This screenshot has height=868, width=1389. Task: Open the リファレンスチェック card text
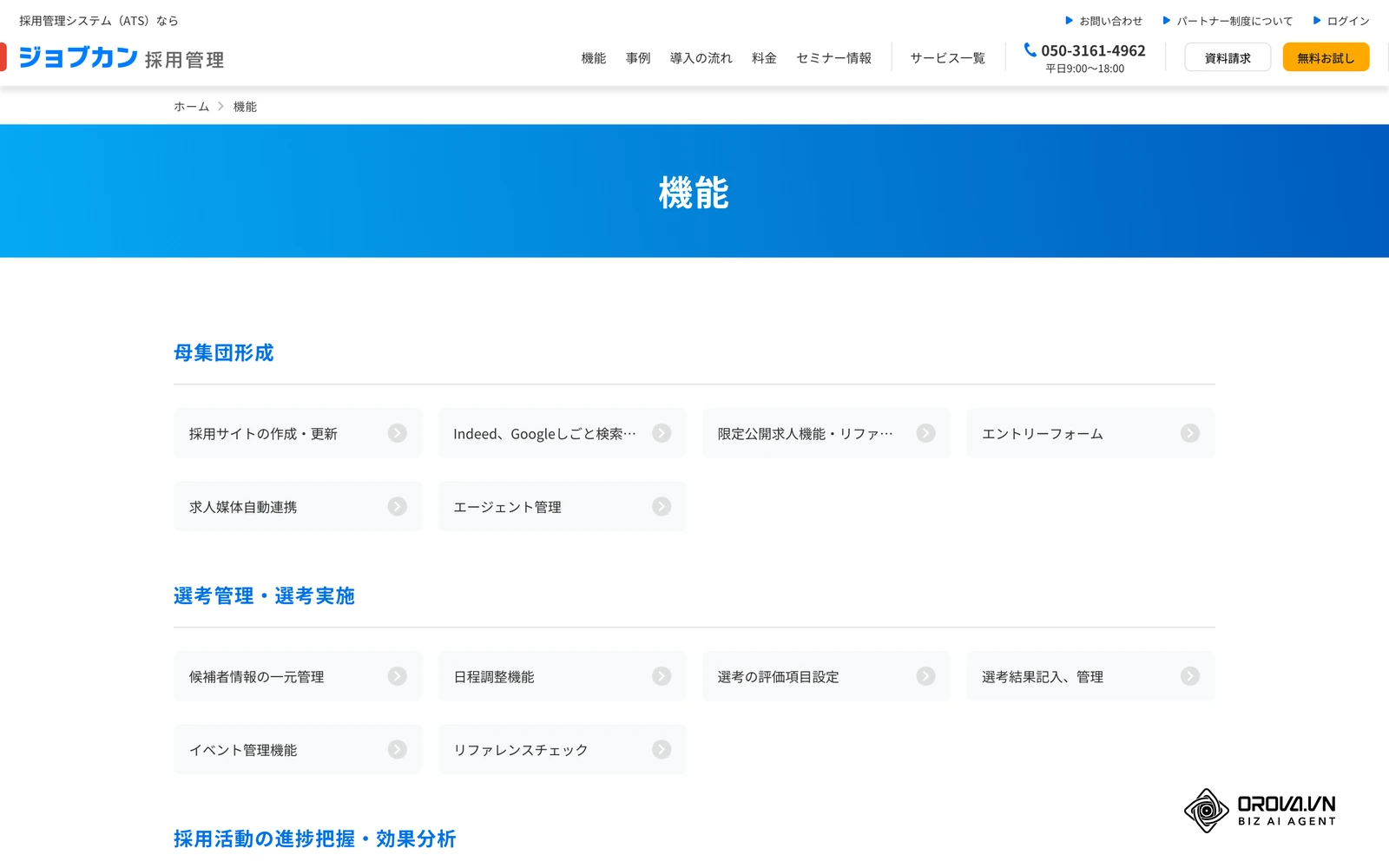pos(521,750)
